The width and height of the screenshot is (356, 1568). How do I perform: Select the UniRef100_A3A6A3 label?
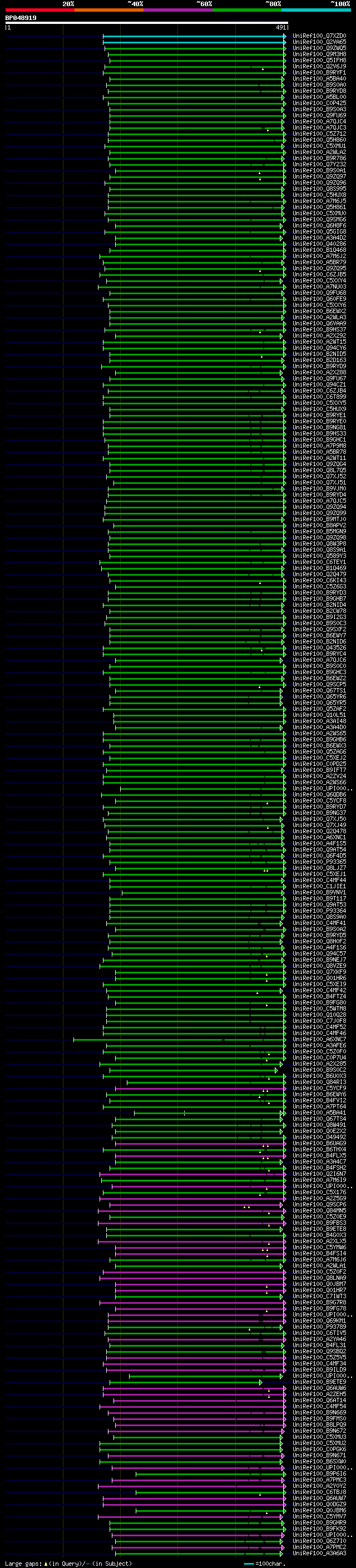point(319,1554)
